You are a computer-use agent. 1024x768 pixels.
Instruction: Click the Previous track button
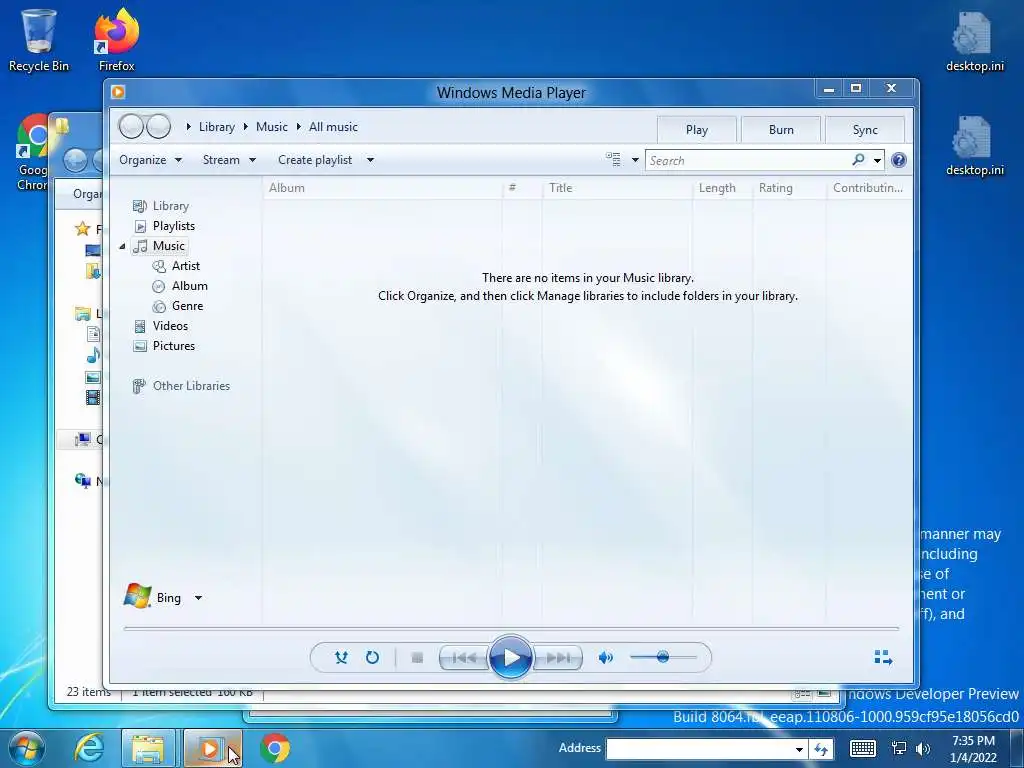point(464,658)
